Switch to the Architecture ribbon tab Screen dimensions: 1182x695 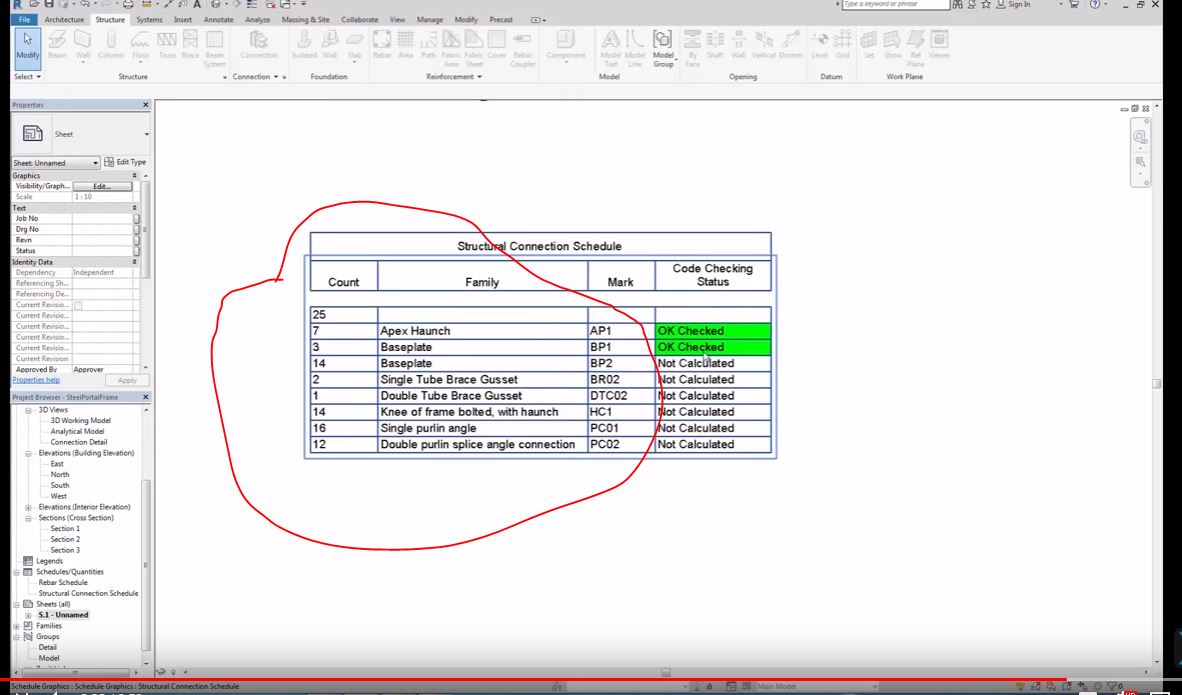[63, 19]
